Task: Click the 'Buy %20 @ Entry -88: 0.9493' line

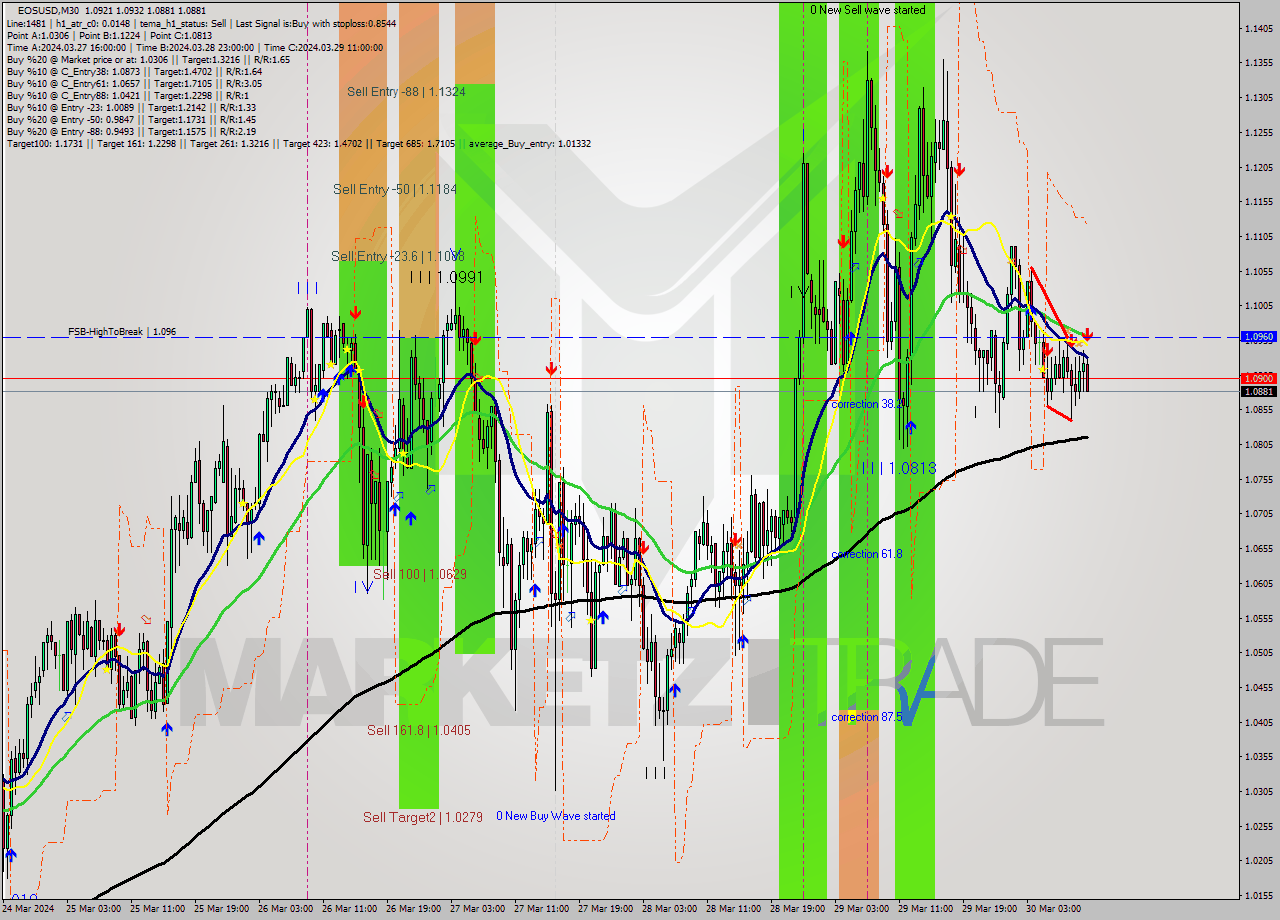Action: tap(131, 131)
